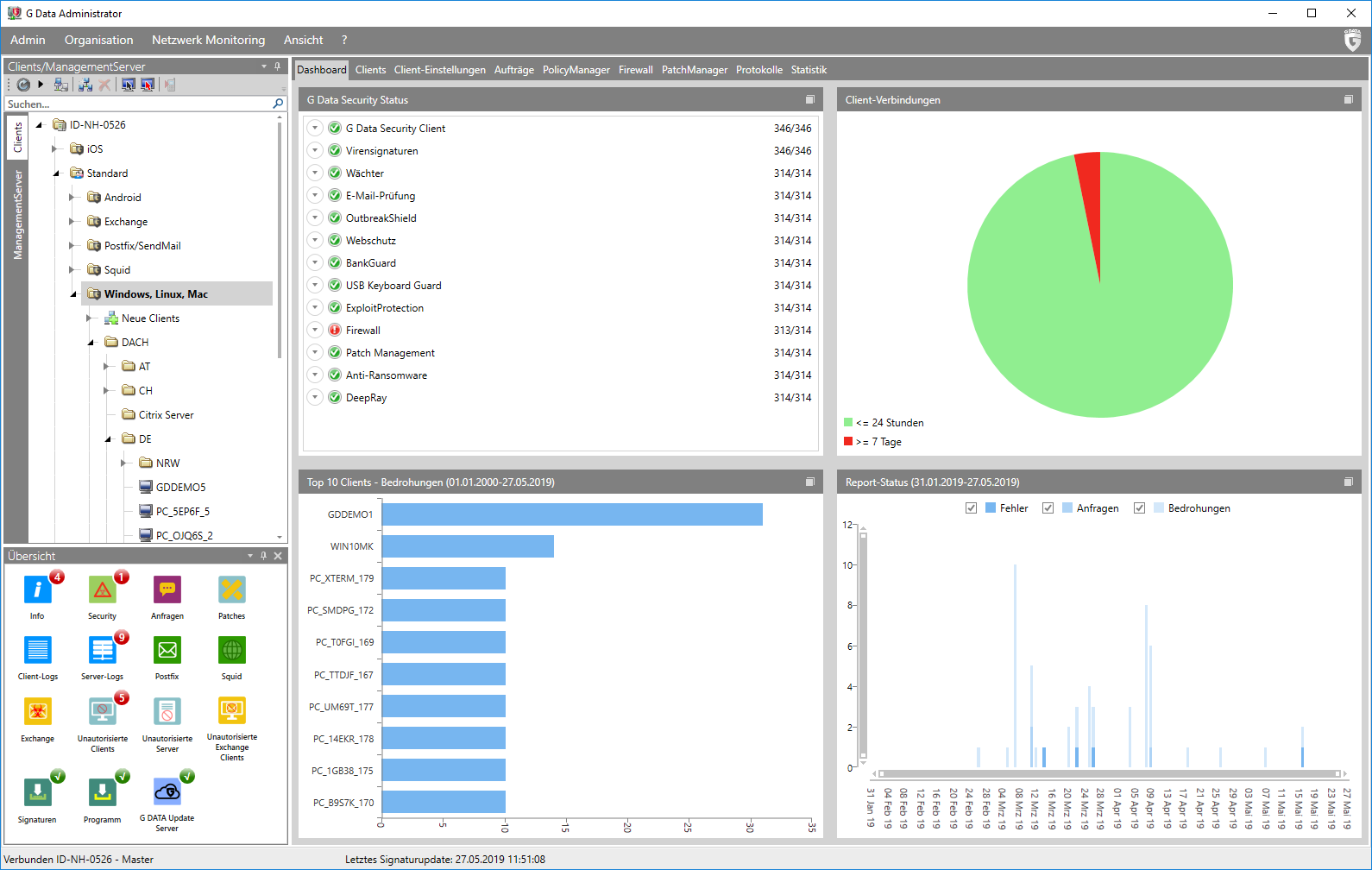
Task: Click the horizontal range slider under Report-Status chart
Action: [1109, 773]
